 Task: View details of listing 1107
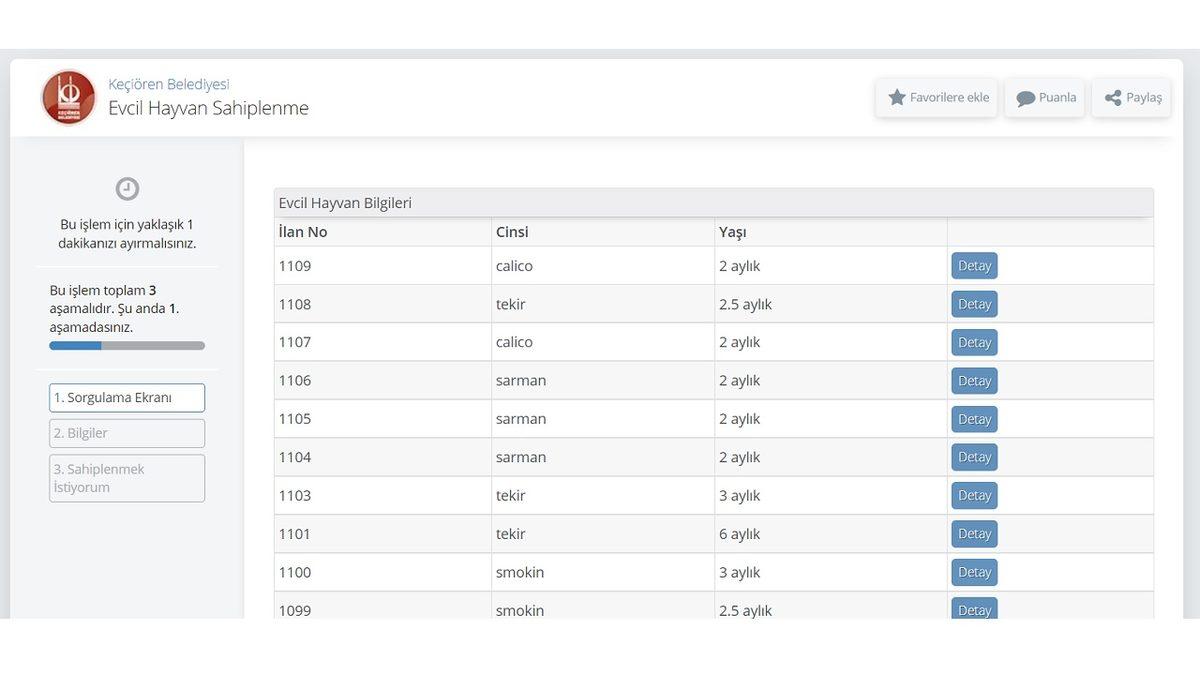[974, 342]
